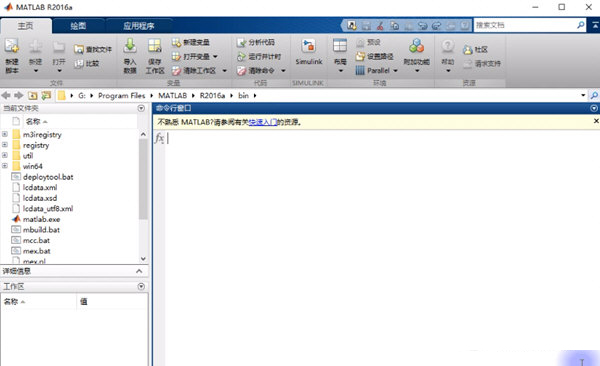Viewport: 600px width, 366px height.
Task: Expand the m3iregistry folder
Action: coord(5,134)
